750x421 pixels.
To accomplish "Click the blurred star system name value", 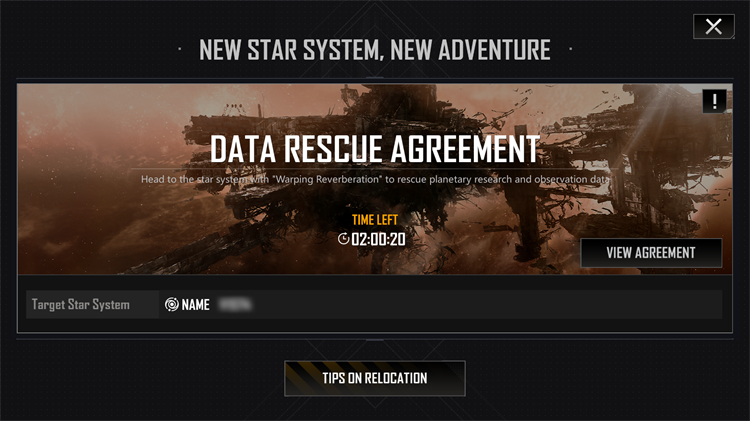I will click(x=234, y=304).
